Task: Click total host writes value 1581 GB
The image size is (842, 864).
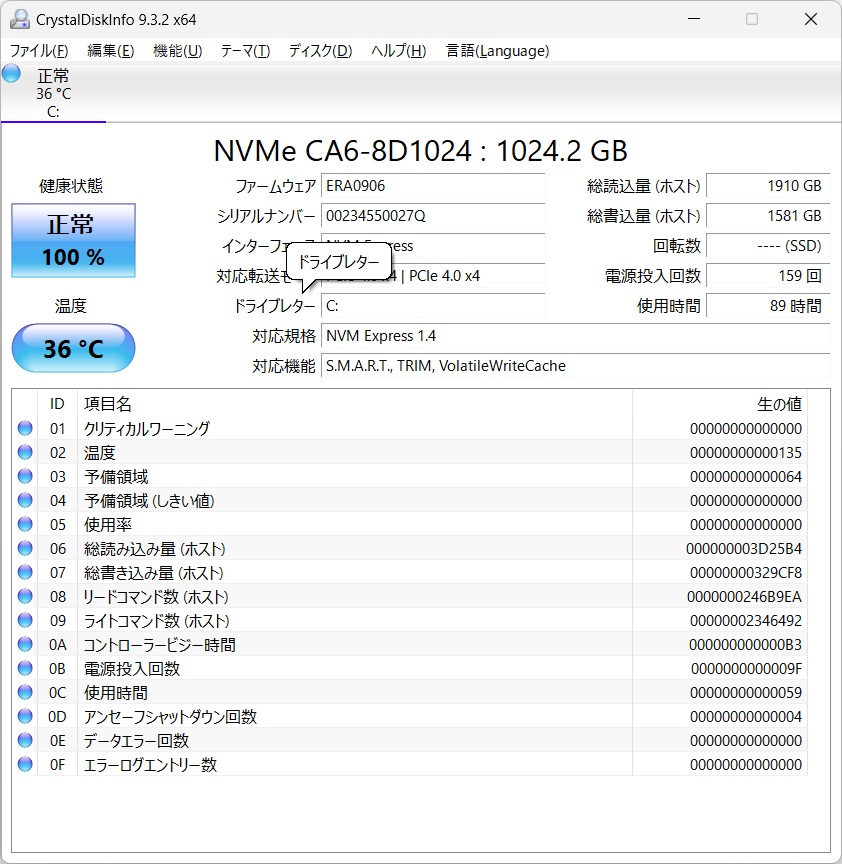Action: click(x=768, y=215)
